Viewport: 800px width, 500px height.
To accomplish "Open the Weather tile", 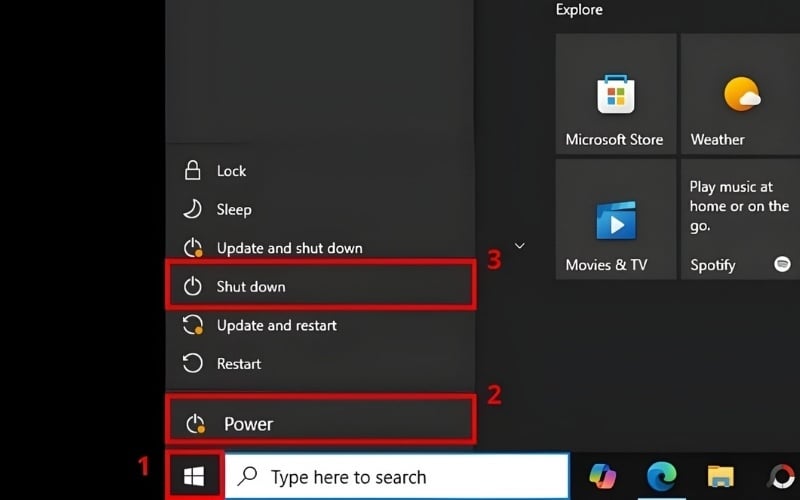I will [x=740, y=94].
